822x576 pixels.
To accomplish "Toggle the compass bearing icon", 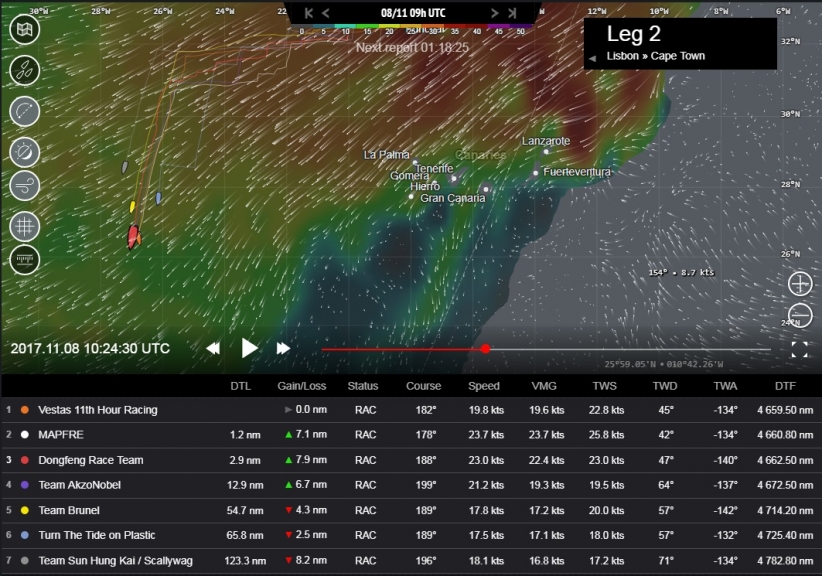I will [x=24, y=152].
